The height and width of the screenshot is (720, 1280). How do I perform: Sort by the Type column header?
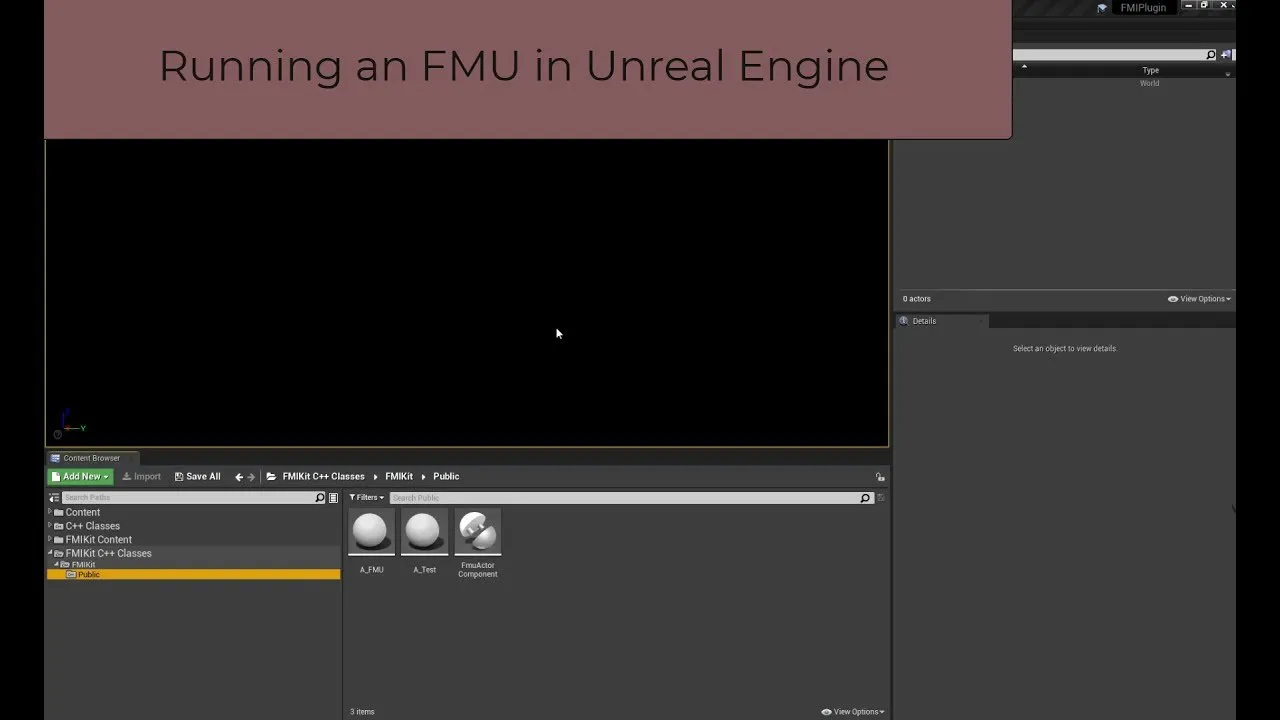1151,70
